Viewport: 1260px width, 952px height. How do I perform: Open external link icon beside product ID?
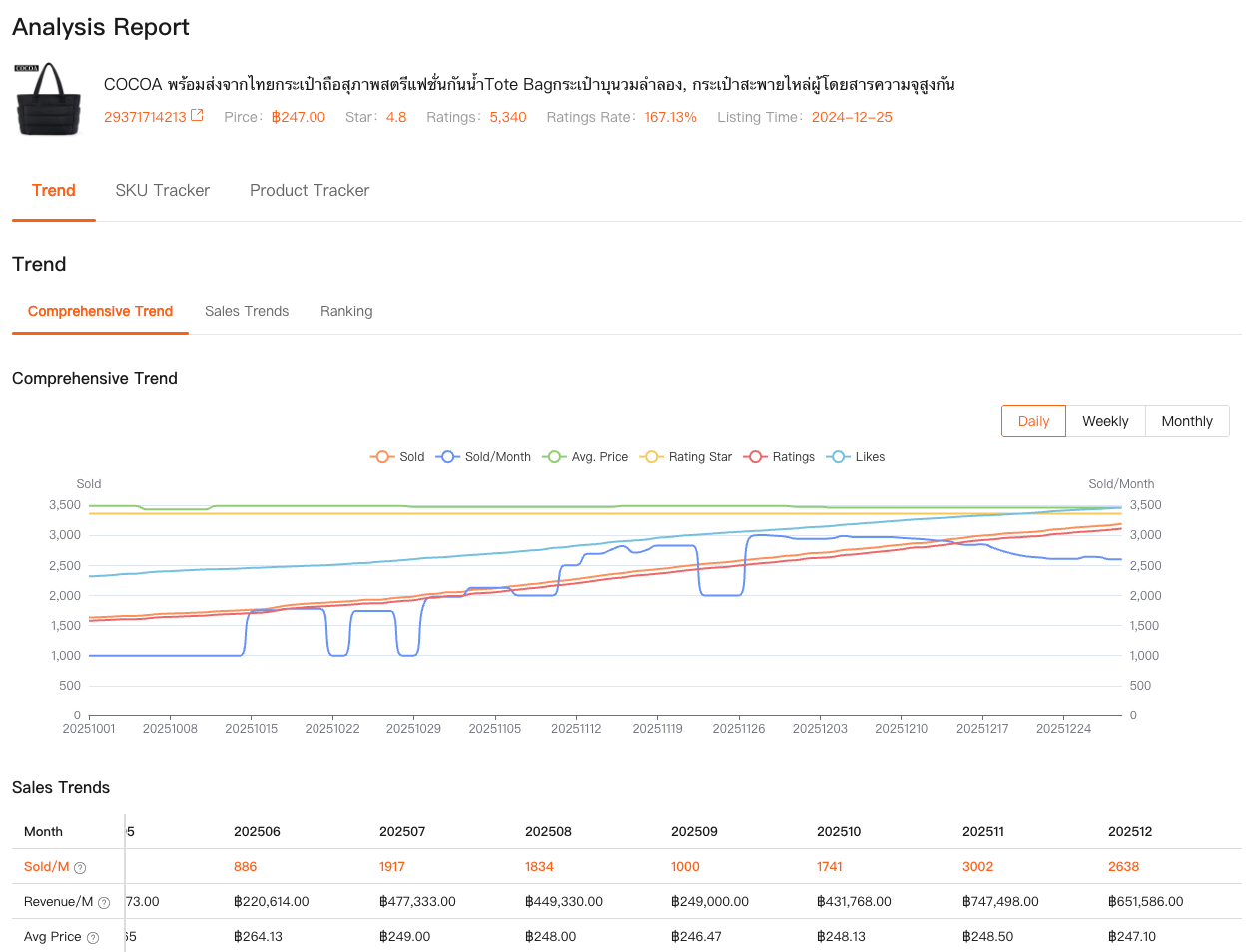(x=197, y=116)
